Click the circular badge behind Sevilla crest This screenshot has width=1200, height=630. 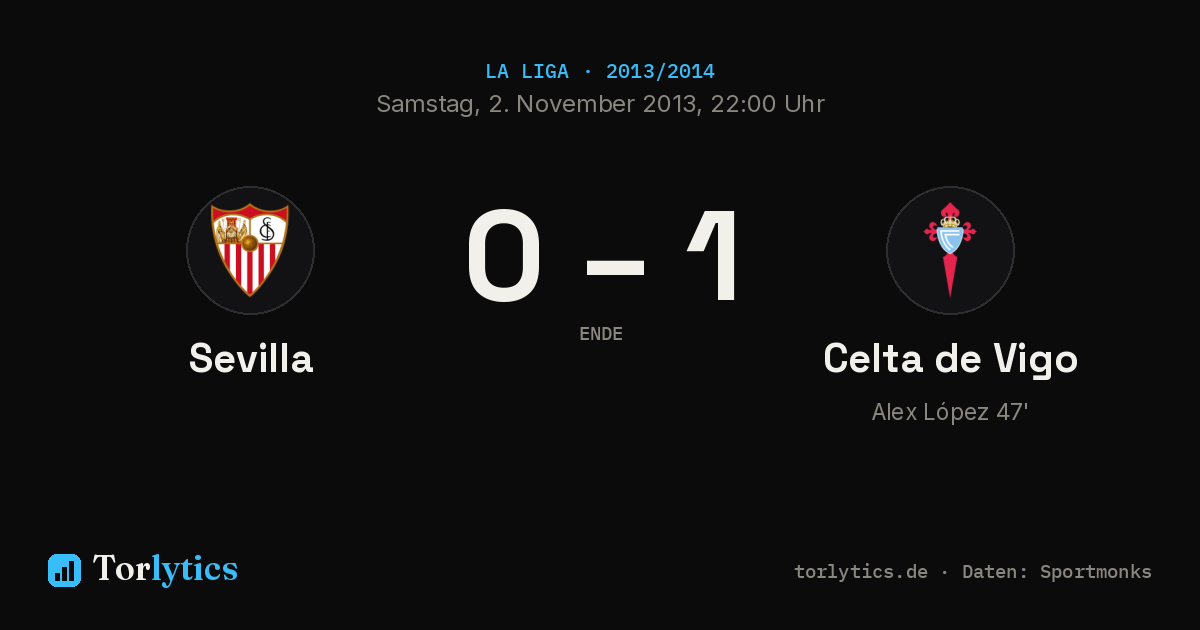[250, 250]
